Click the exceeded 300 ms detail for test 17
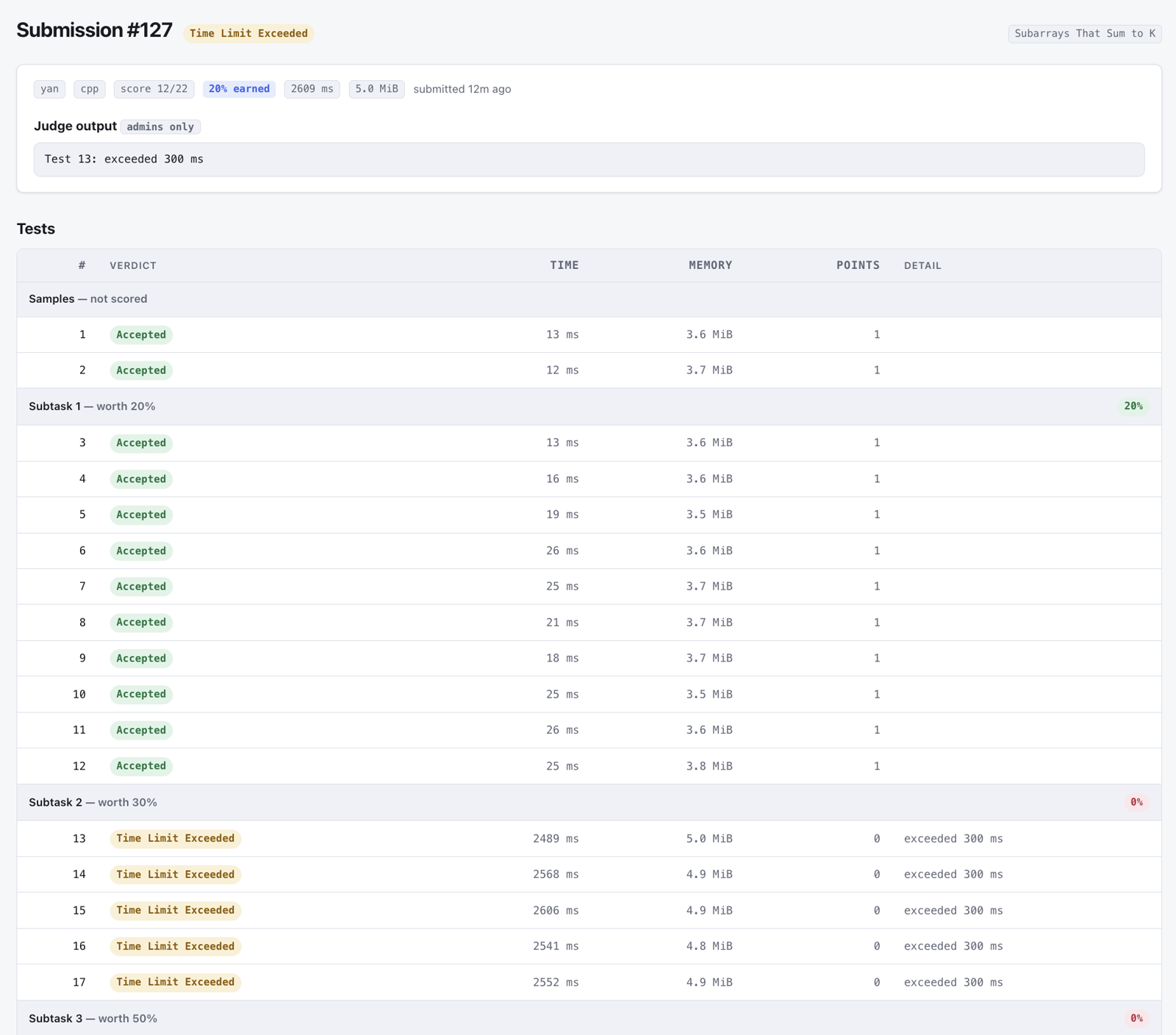 tap(953, 982)
